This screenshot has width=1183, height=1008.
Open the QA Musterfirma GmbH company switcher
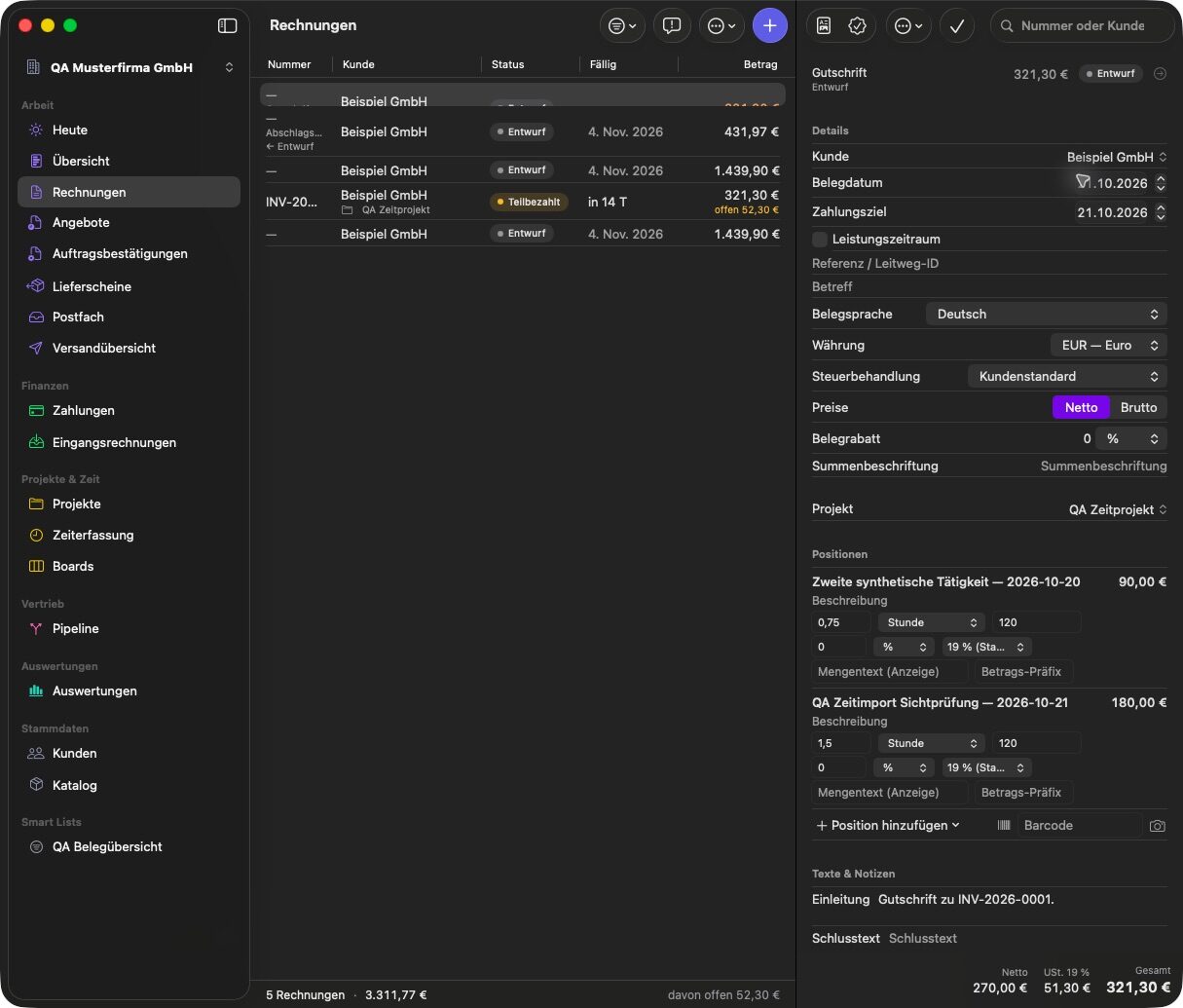tap(129, 67)
